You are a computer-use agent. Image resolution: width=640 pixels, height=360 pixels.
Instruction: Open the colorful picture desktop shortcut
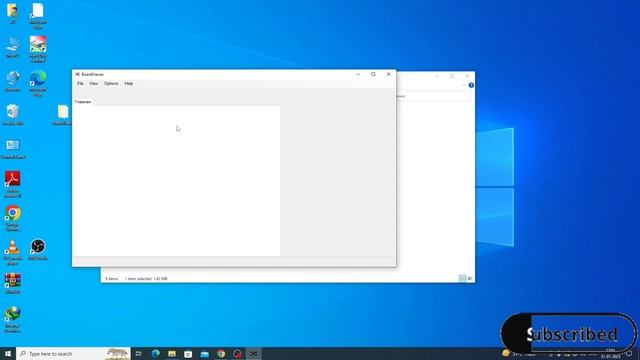tap(38, 49)
